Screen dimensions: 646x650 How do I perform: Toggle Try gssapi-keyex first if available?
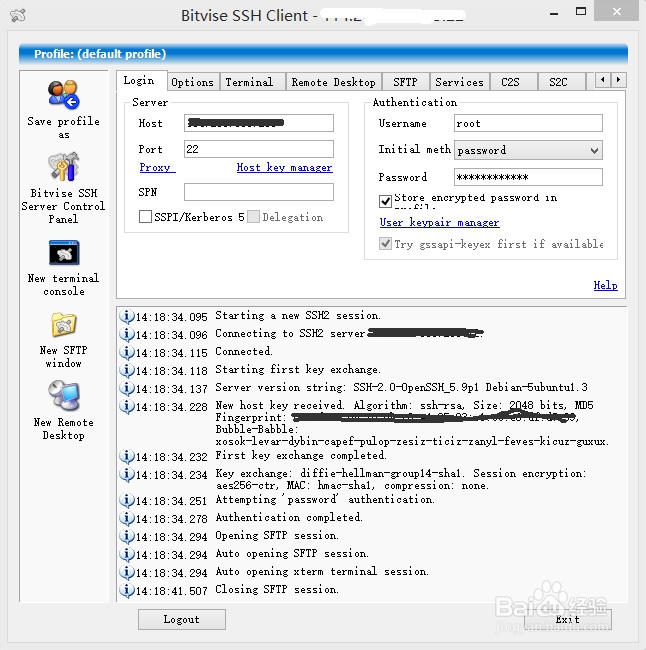coord(385,243)
